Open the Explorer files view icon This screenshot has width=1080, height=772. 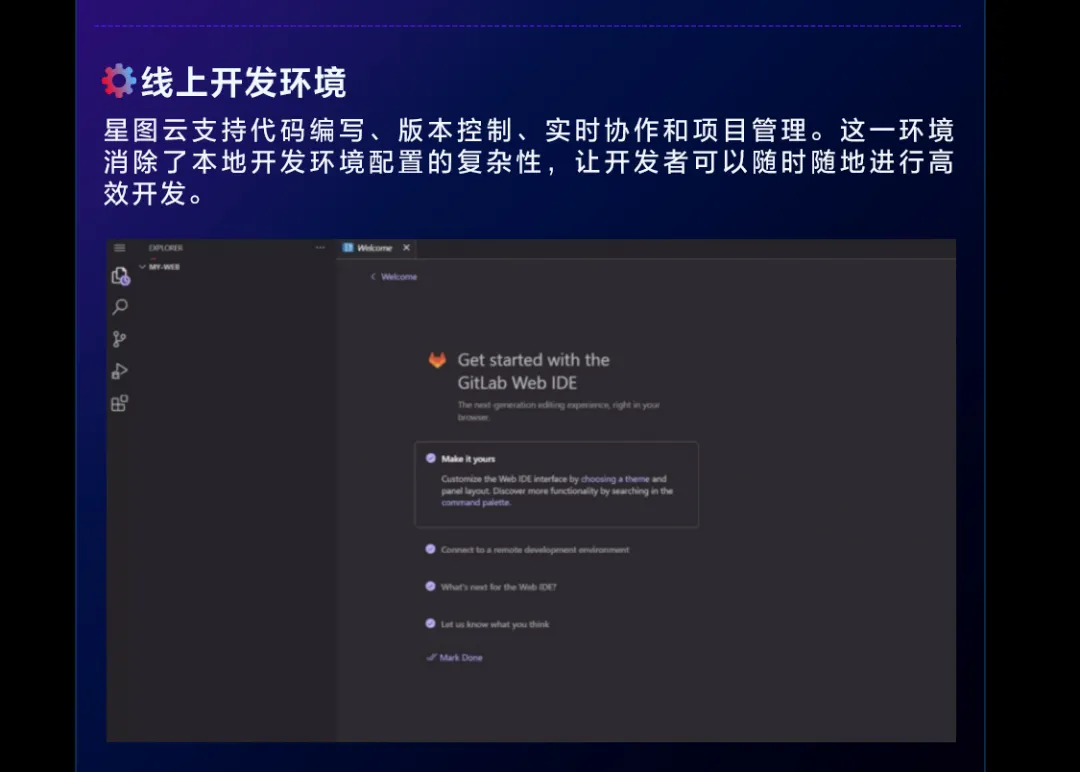[x=120, y=276]
